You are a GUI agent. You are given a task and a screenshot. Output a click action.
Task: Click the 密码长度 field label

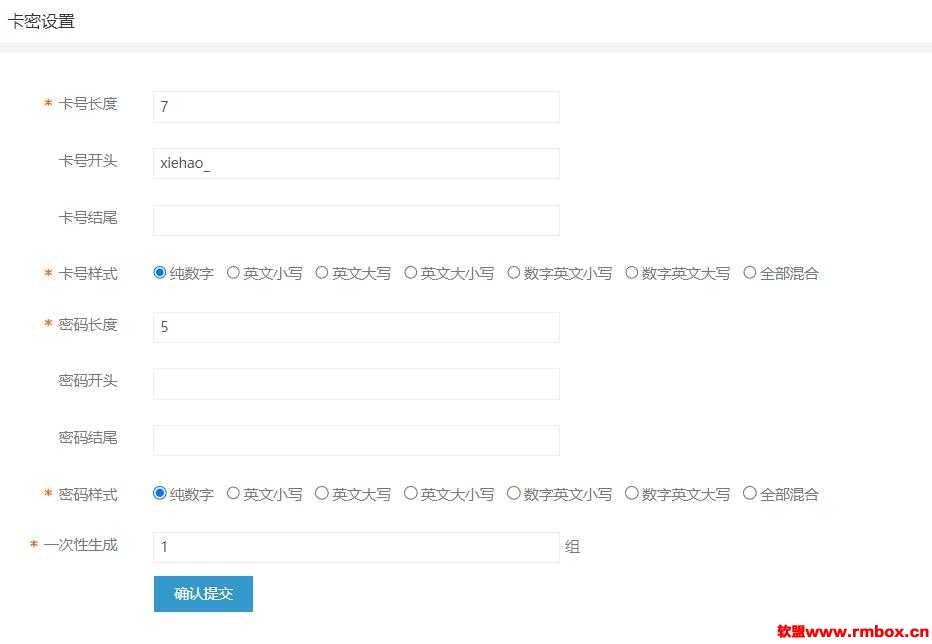(88, 325)
